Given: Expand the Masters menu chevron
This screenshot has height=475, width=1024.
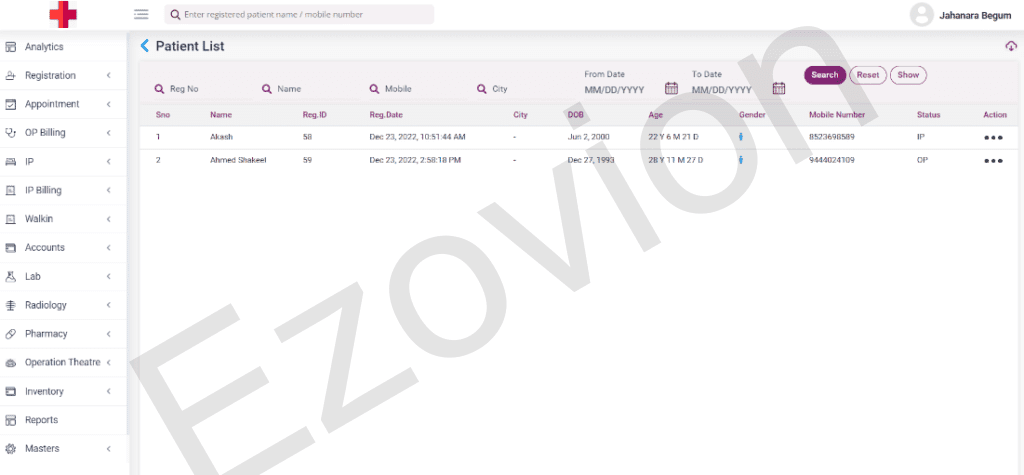Looking at the screenshot, I should (x=108, y=449).
